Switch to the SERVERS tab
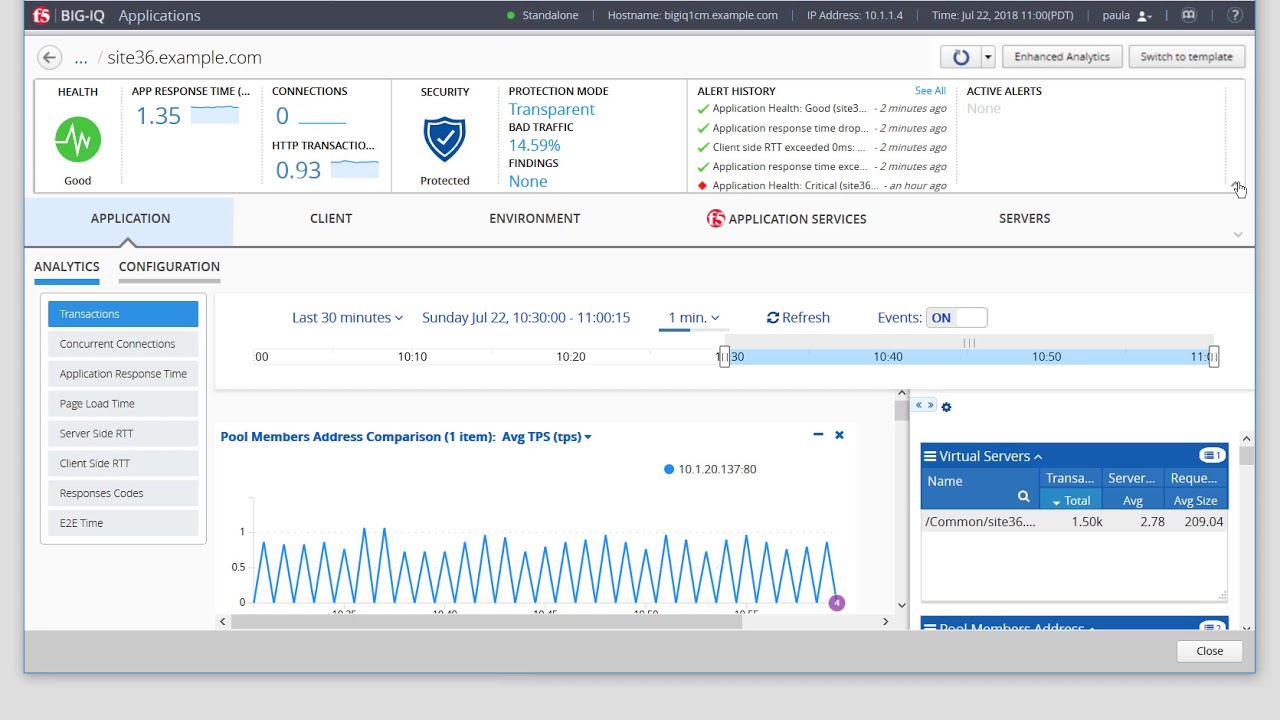This screenshot has height=720, width=1280. (x=1024, y=218)
